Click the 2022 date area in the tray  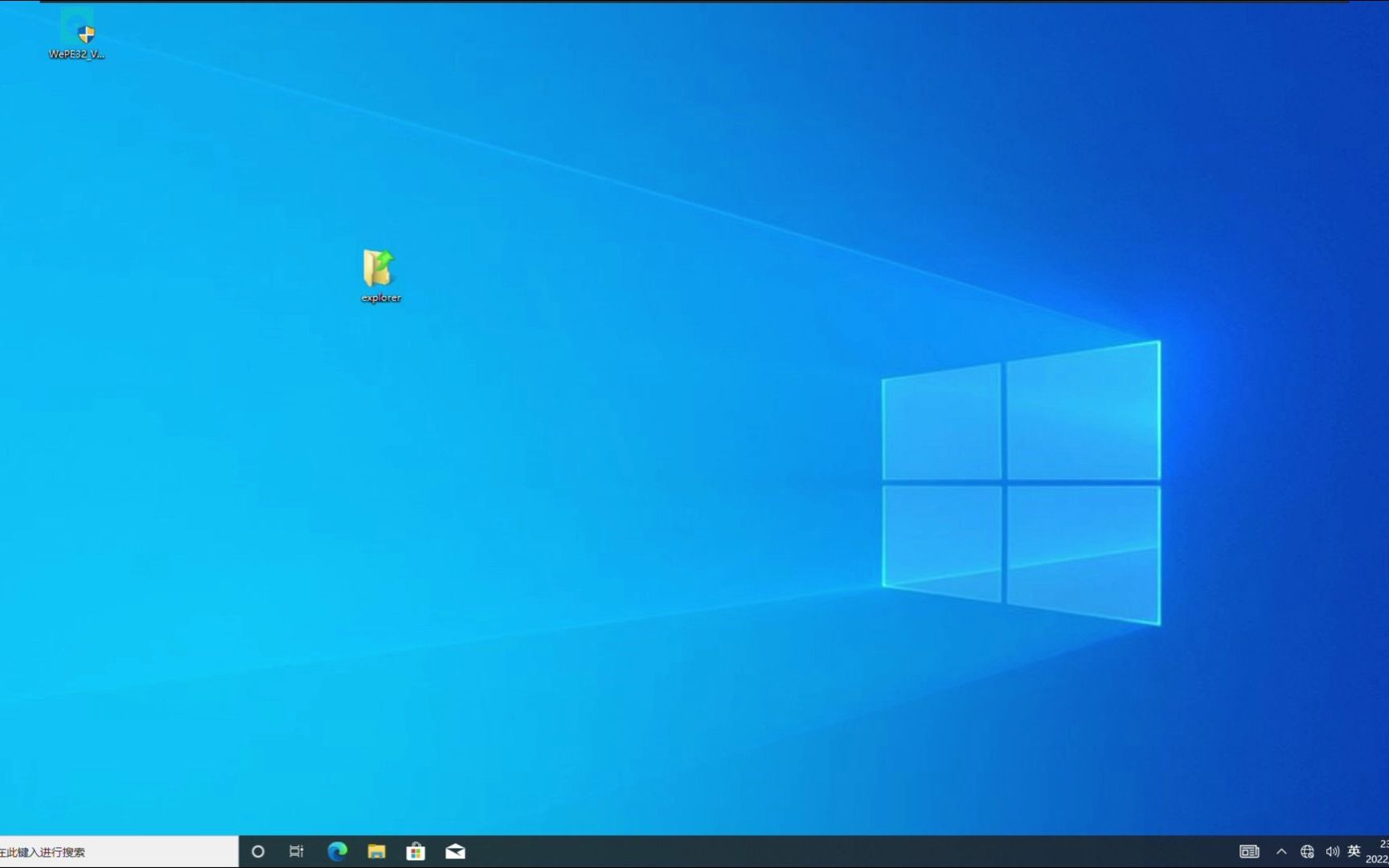[x=1378, y=858]
